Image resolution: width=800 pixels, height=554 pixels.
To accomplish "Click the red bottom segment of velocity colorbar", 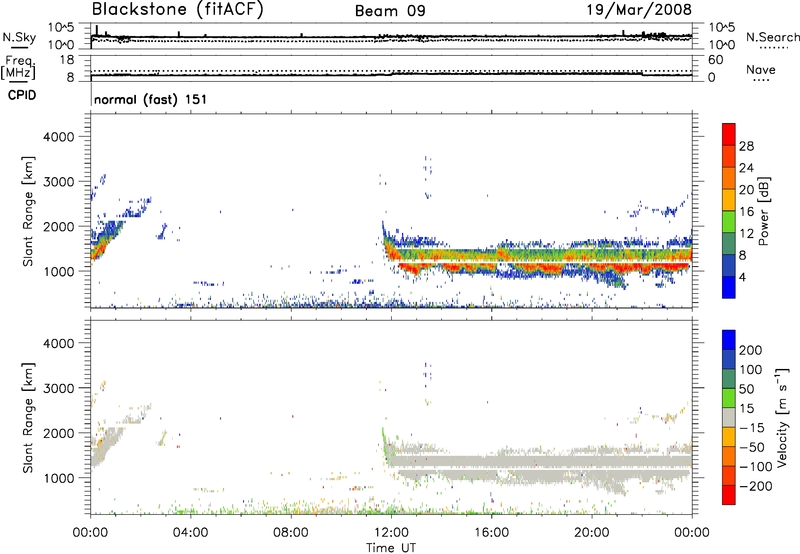I will pyautogui.click(x=729, y=495).
